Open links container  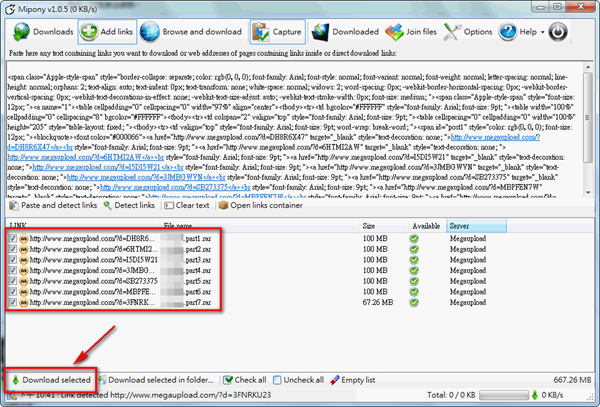(261, 205)
